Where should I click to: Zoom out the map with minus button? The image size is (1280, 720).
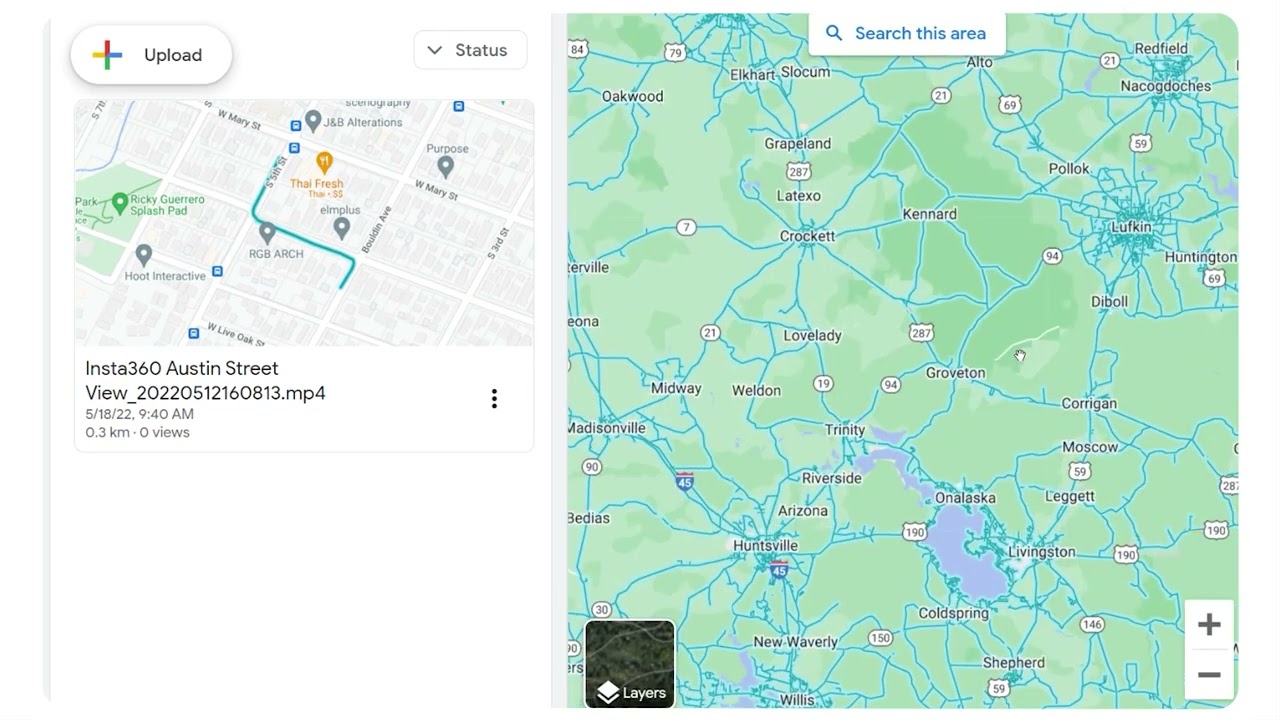1209,675
